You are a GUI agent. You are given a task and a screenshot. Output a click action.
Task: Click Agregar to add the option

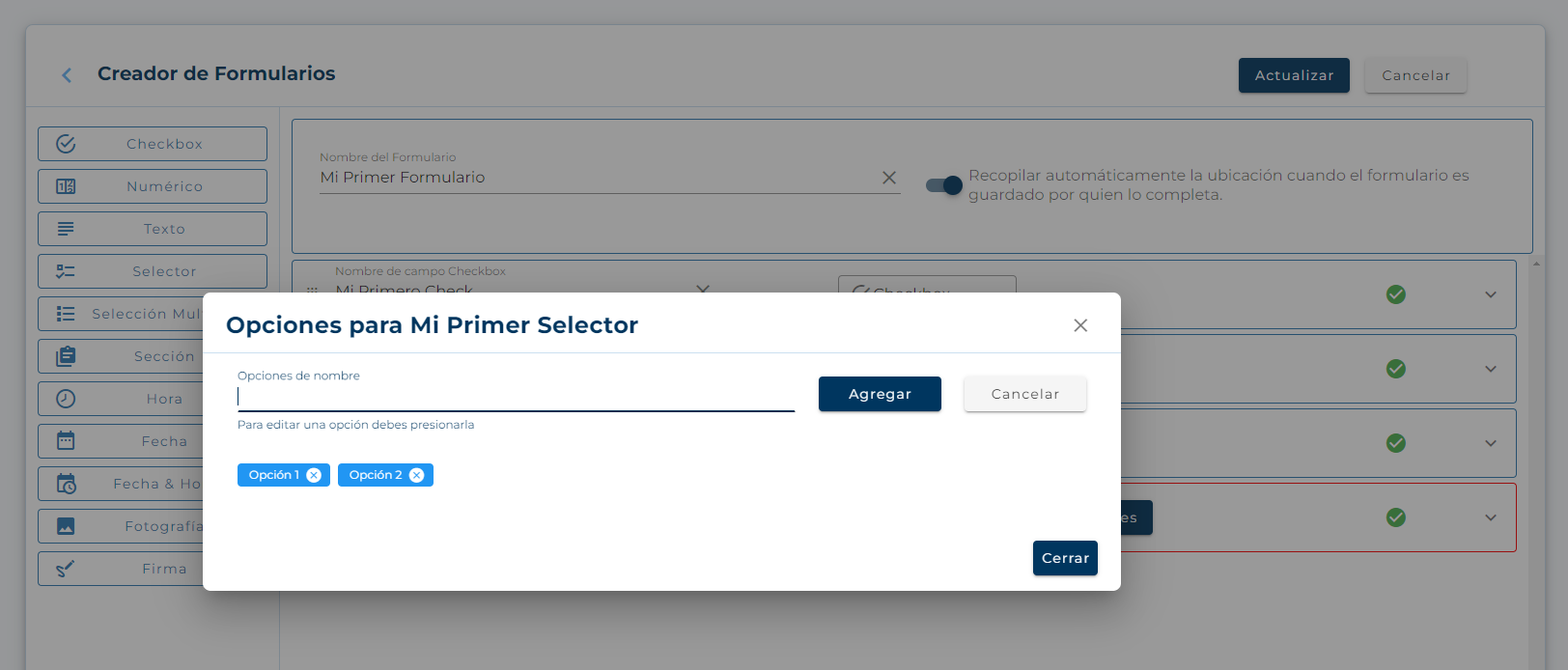pos(880,394)
